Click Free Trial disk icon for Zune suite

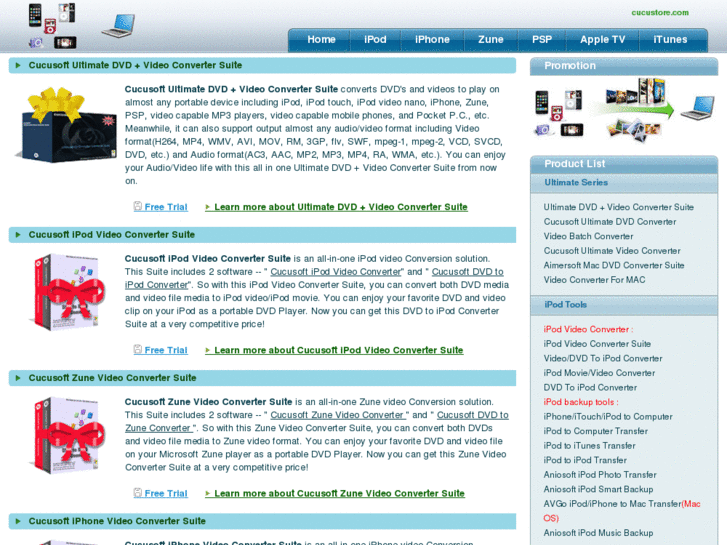[138, 493]
